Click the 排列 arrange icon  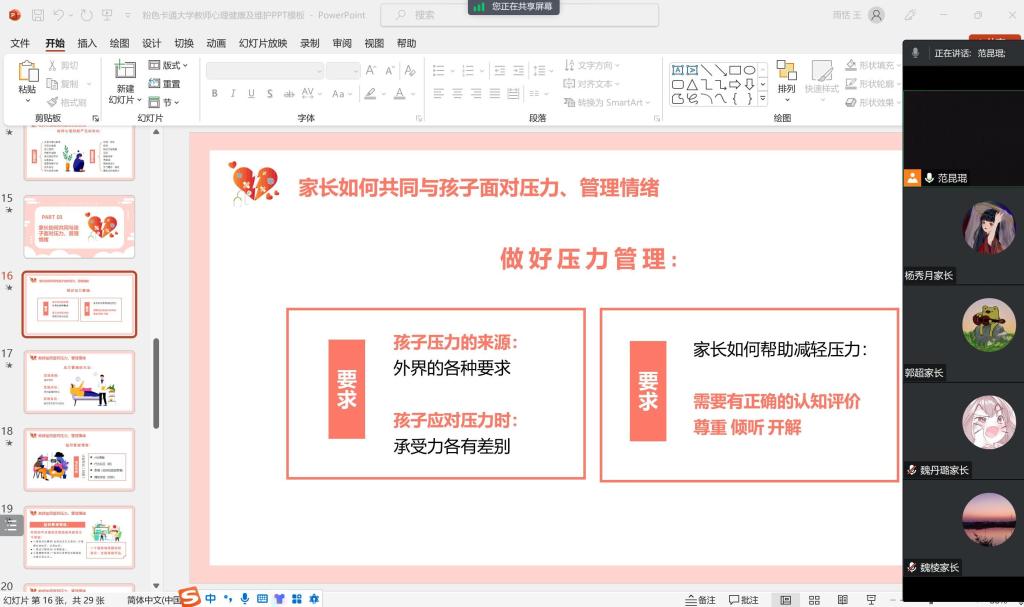pyautogui.click(x=786, y=73)
